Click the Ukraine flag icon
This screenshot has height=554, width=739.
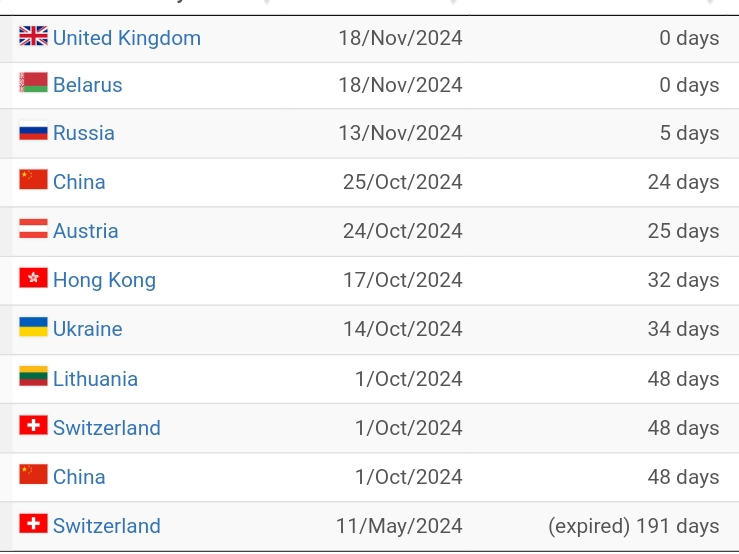[x=33, y=327]
